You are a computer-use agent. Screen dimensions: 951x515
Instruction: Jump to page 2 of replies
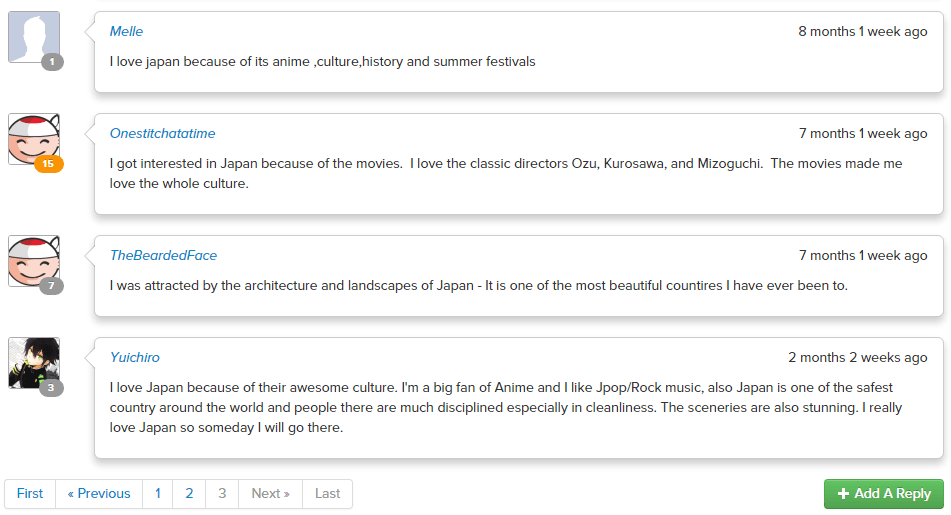coord(189,494)
